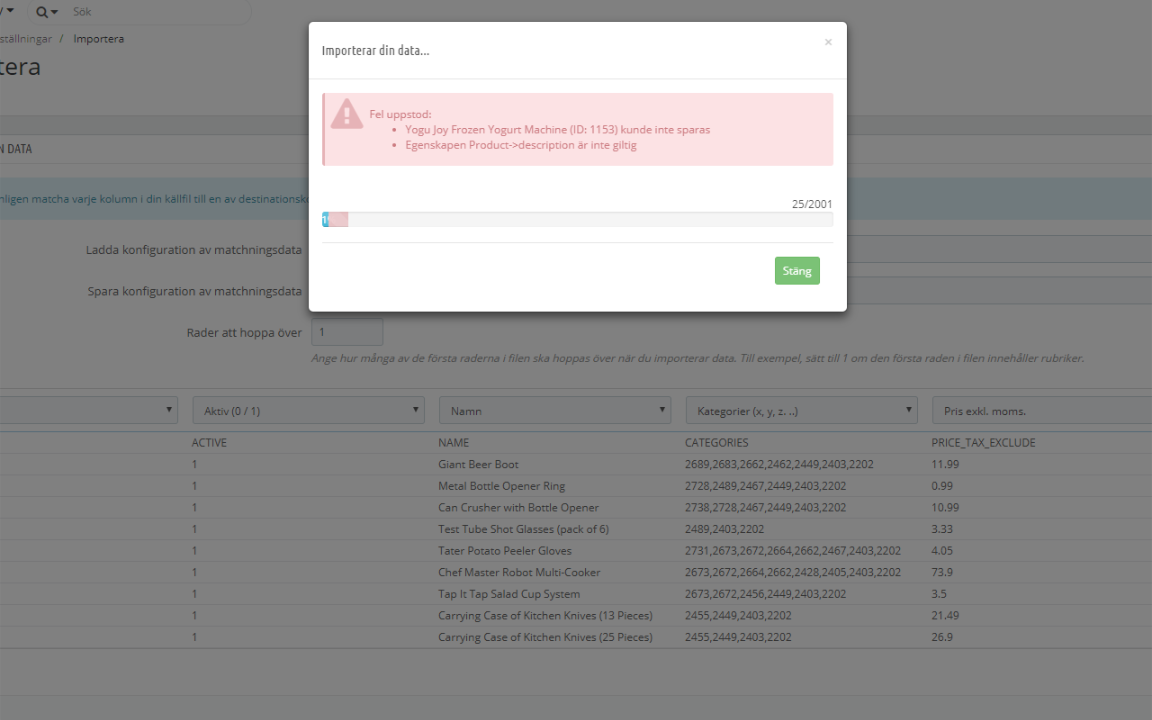The width and height of the screenshot is (1152, 720).
Task: Click 'Test Tube Shot Glasses (pack of 6)'
Action: point(524,529)
